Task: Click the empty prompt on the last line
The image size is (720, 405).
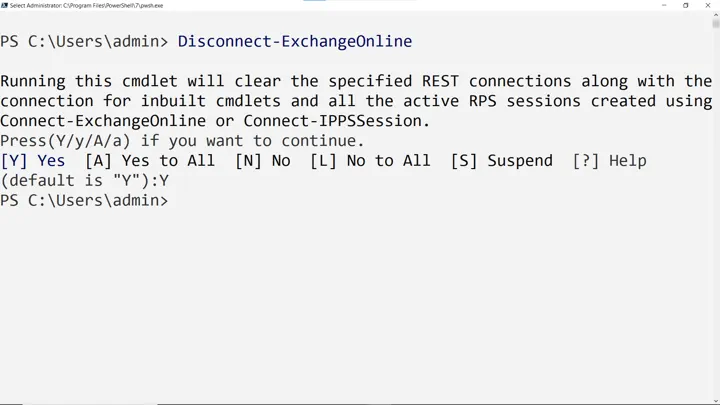Action: point(84,201)
